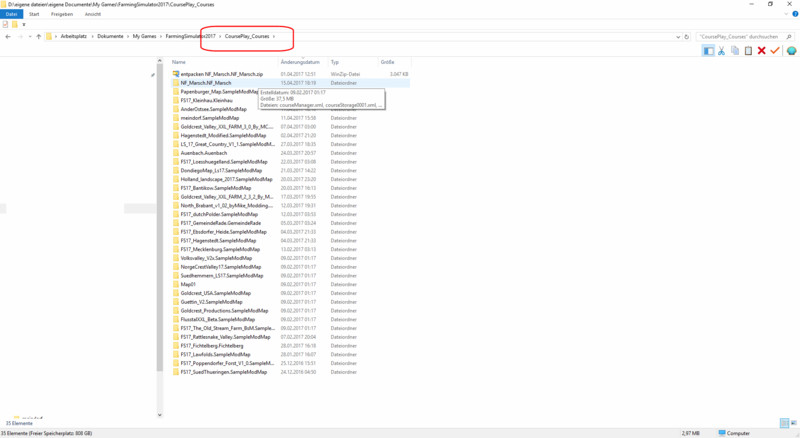Click the red X Delete icon

[x=762, y=50]
